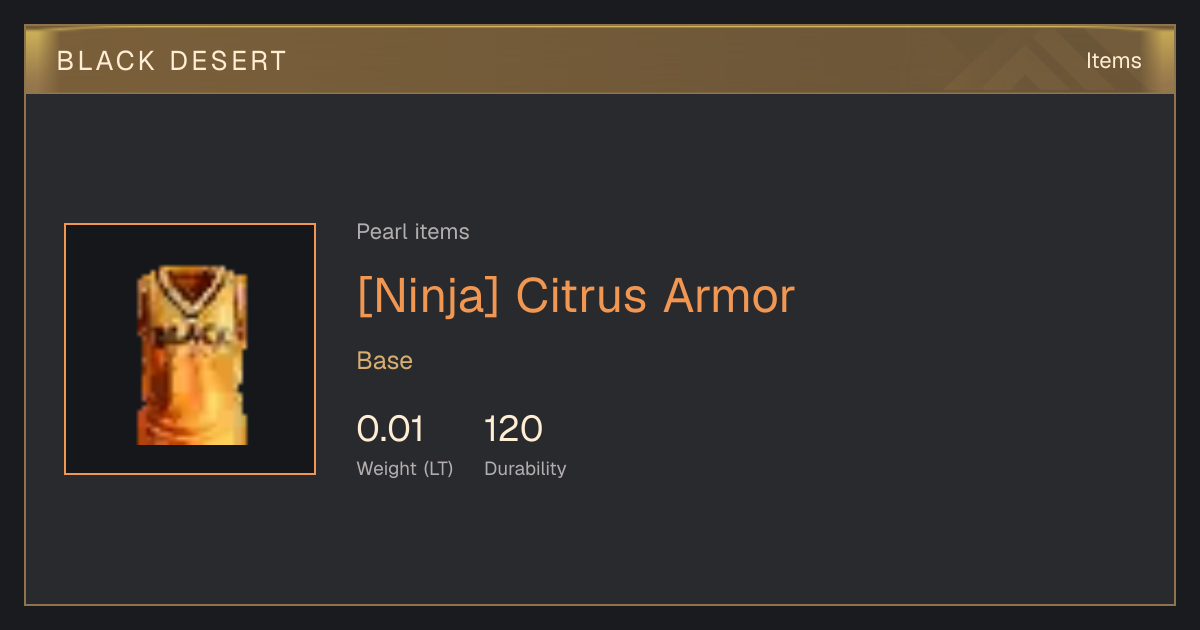Click the BLACK DESERT logo text
Screen dimensions: 1200x630
(x=172, y=61)
